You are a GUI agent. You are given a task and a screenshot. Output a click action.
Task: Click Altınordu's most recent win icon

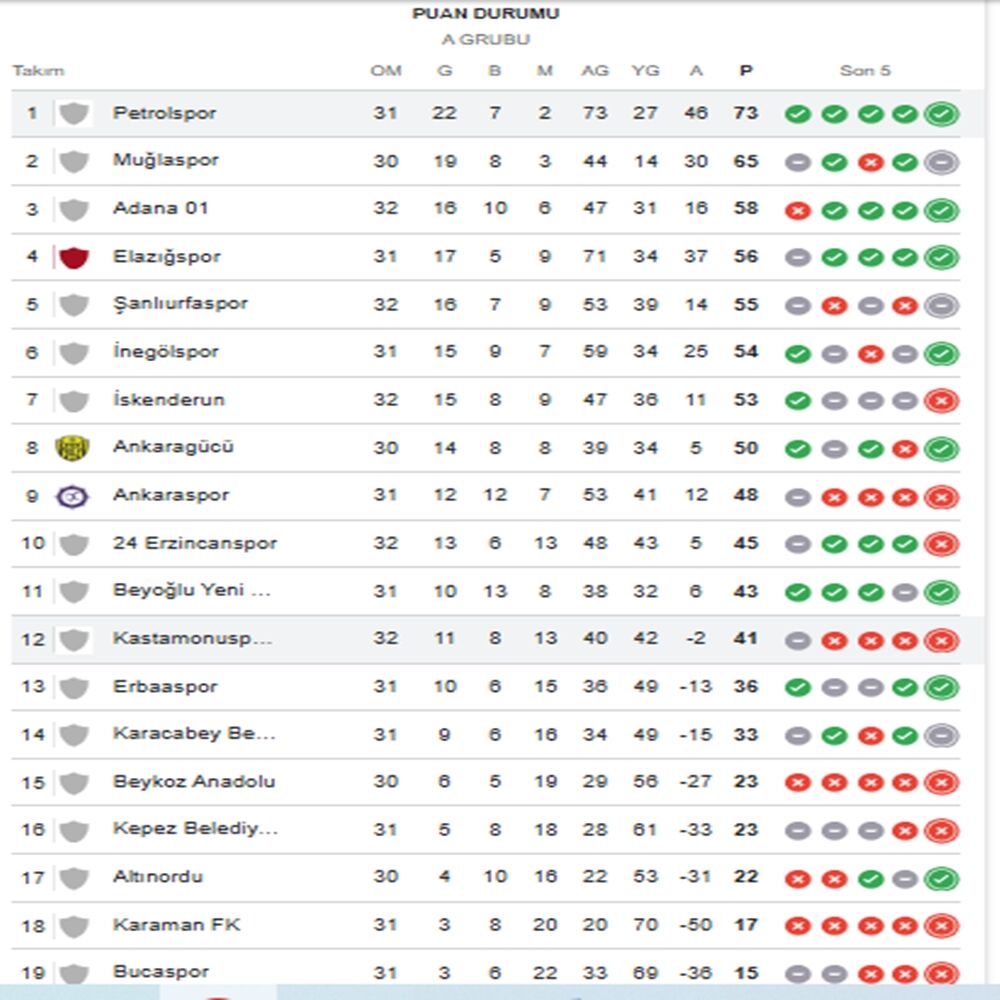point(941,879)
